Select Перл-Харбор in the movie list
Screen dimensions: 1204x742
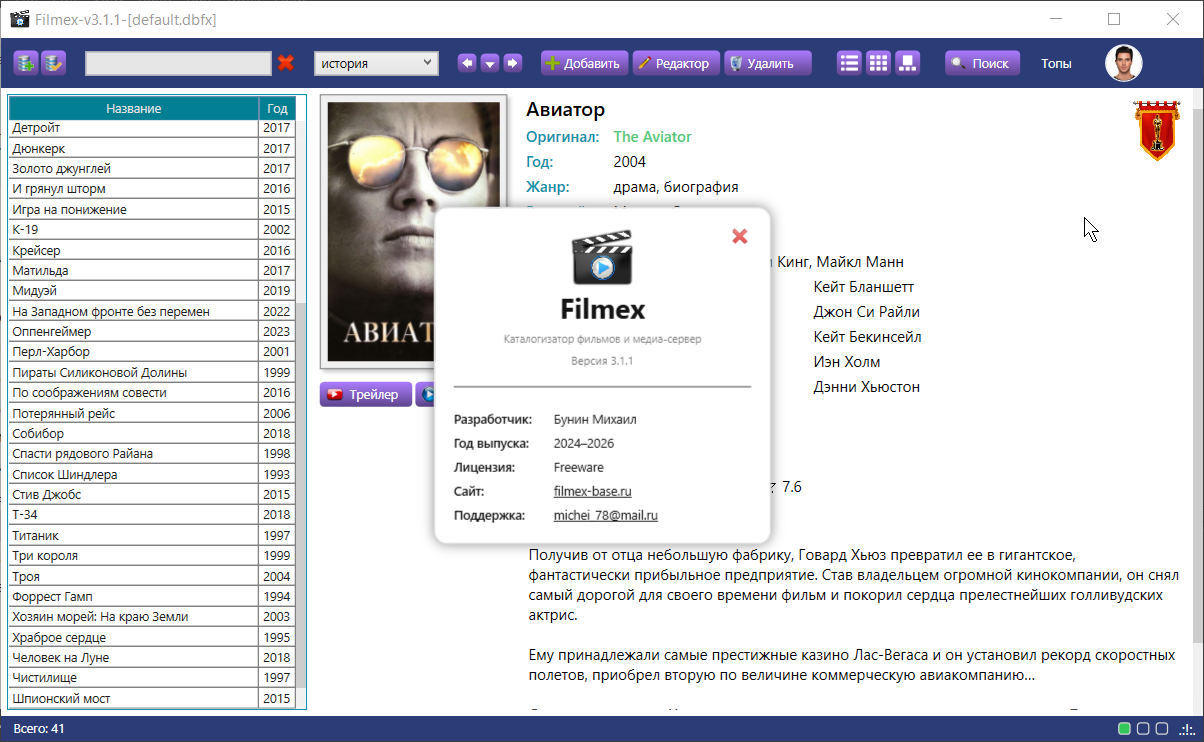(153, 352)
